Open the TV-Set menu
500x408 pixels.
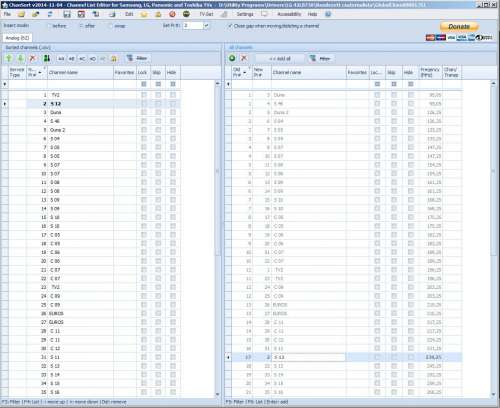206,14
